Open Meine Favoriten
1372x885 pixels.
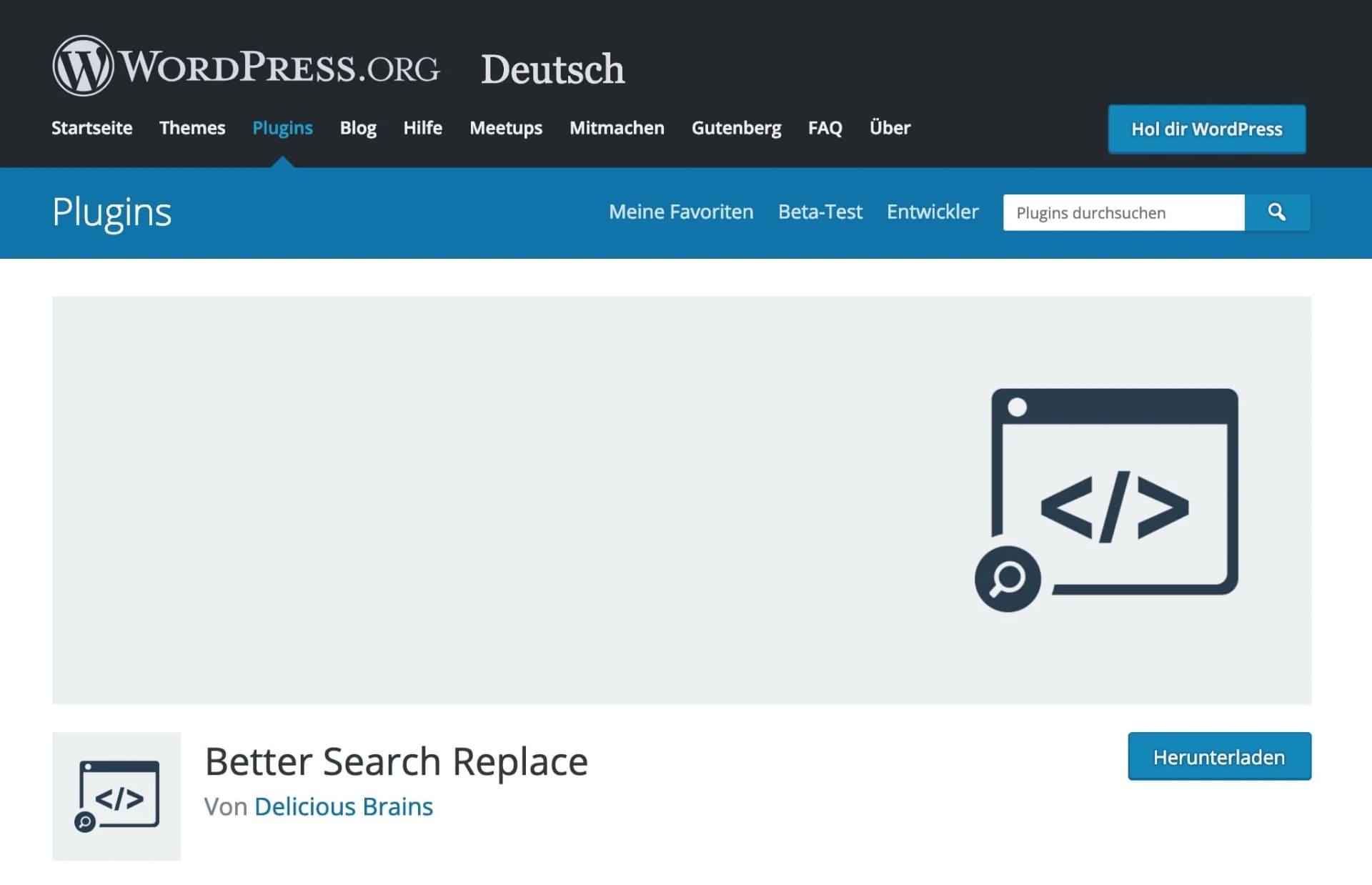click(x=680, y=212)
